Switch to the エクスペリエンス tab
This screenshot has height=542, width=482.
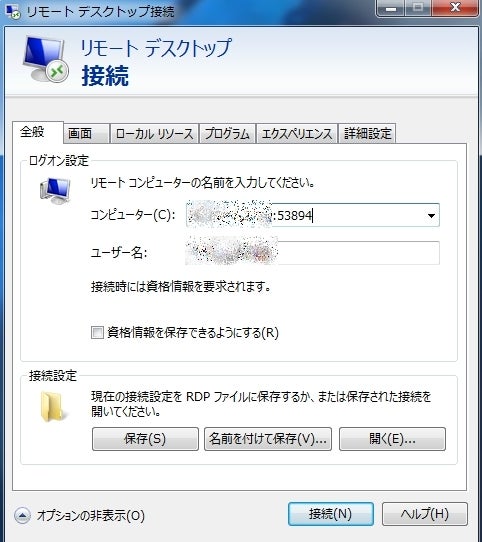point(297,133)
